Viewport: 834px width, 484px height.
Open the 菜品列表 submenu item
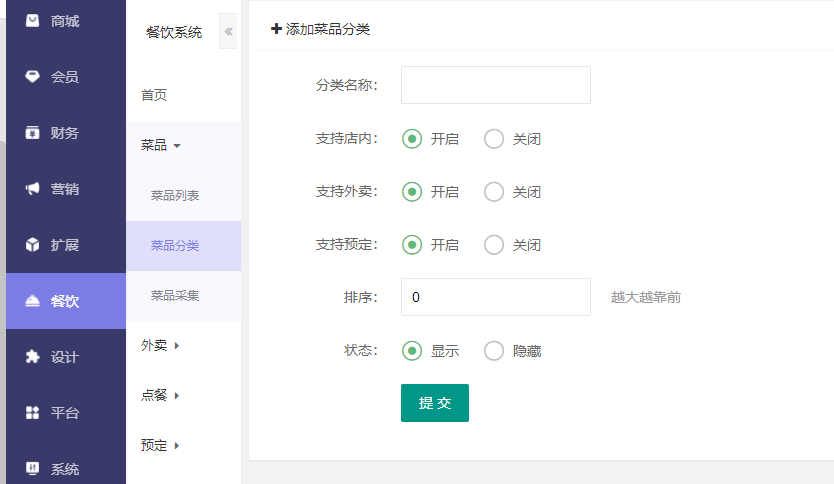[x=175, y=196]
